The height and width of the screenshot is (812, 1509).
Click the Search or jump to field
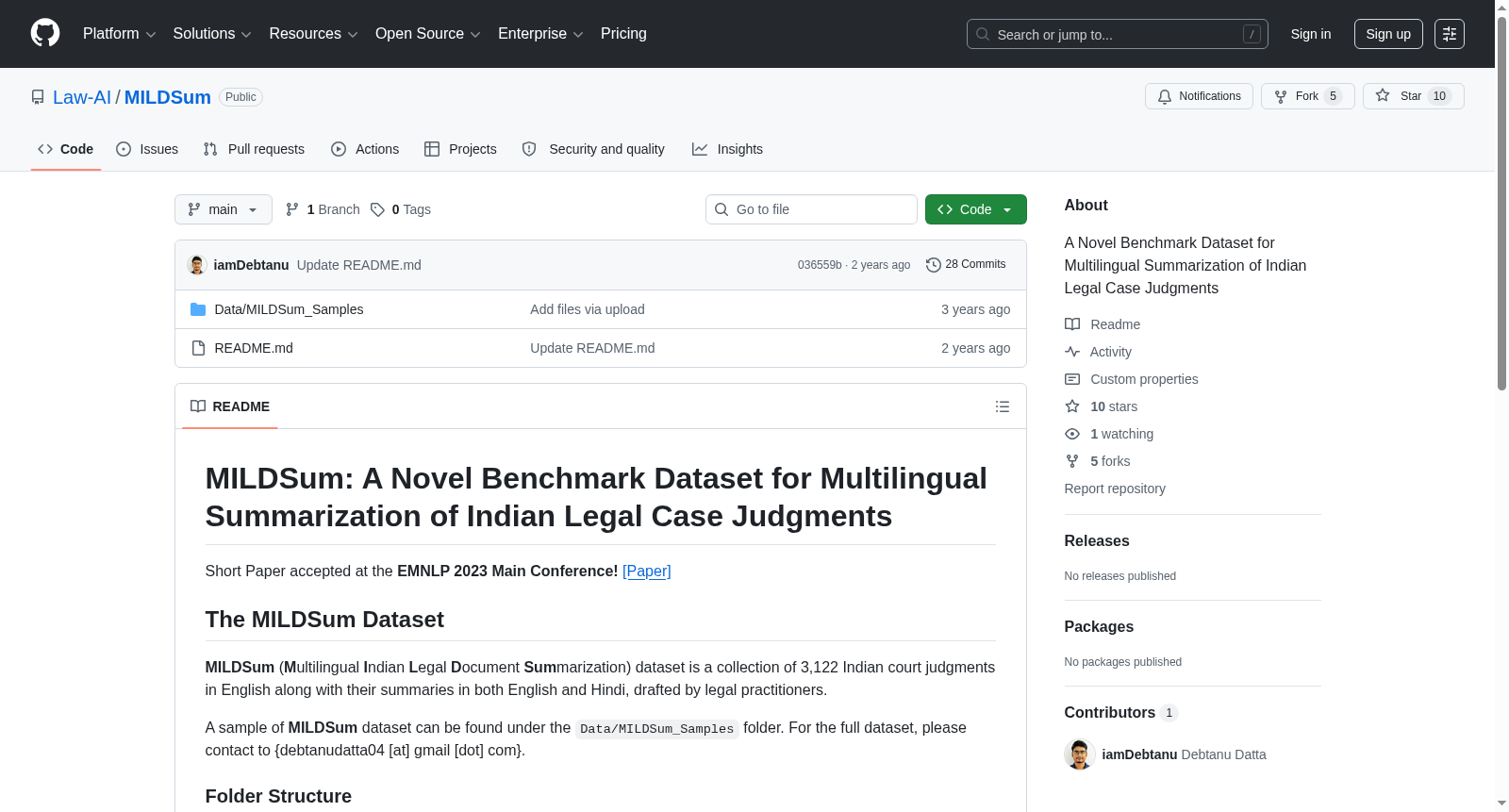tap(1118, 34)
